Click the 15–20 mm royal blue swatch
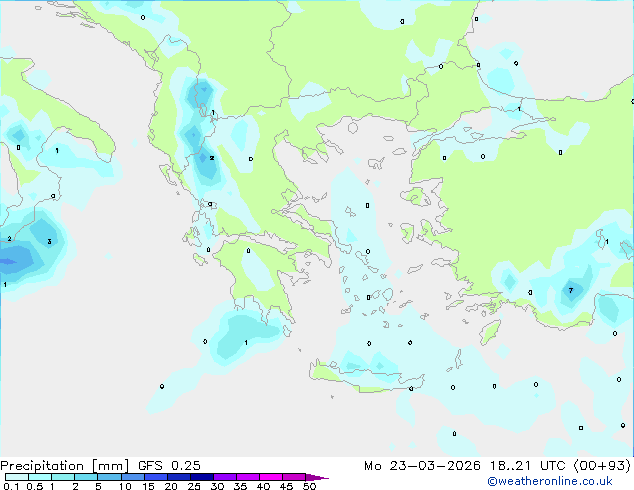634x490 pixels. (156, 477)
